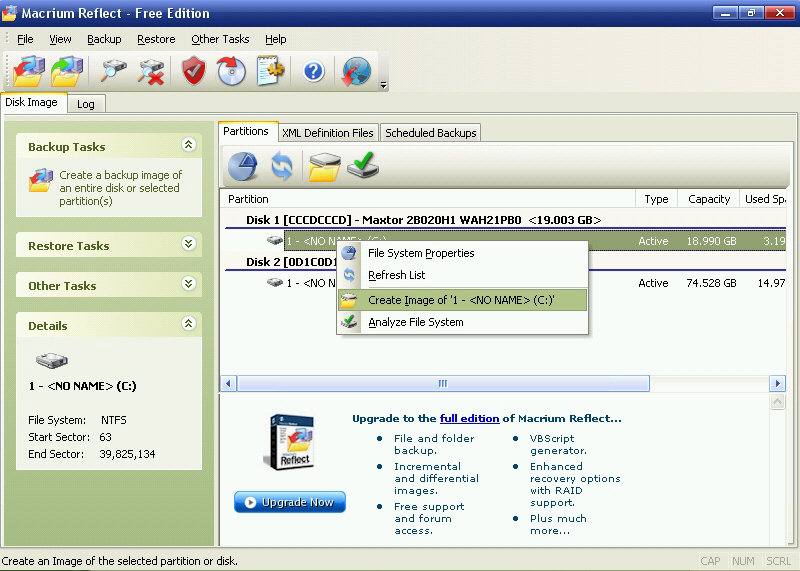Click the Restore image toolbar icon
Screen dimensions: 800x571
click(67, 71)
